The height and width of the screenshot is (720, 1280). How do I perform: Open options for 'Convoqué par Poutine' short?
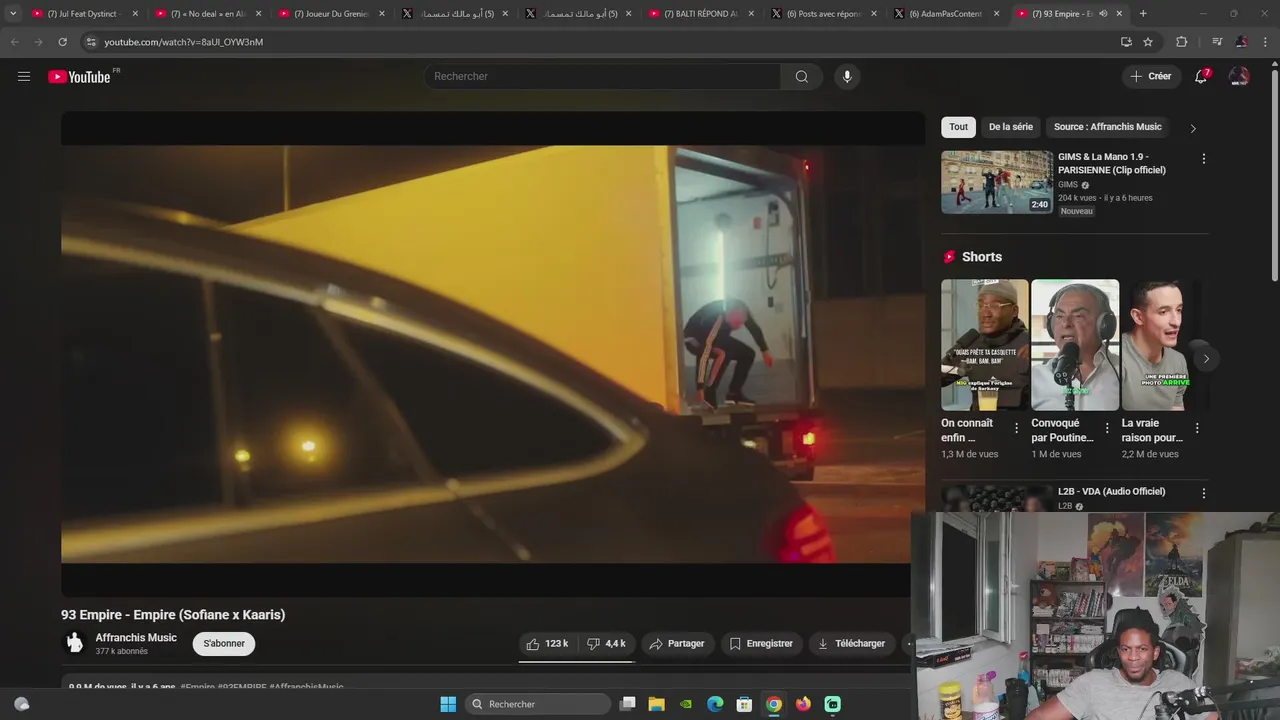(x=1107, y=428)
